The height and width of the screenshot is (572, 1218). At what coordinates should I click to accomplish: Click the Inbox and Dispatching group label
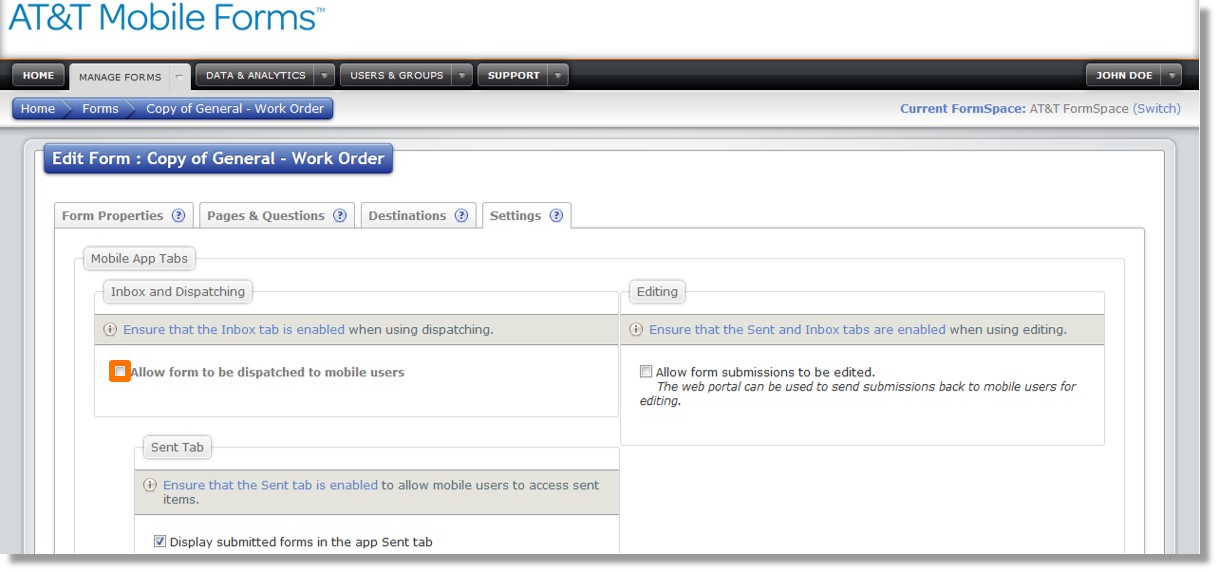pos(178,292)
